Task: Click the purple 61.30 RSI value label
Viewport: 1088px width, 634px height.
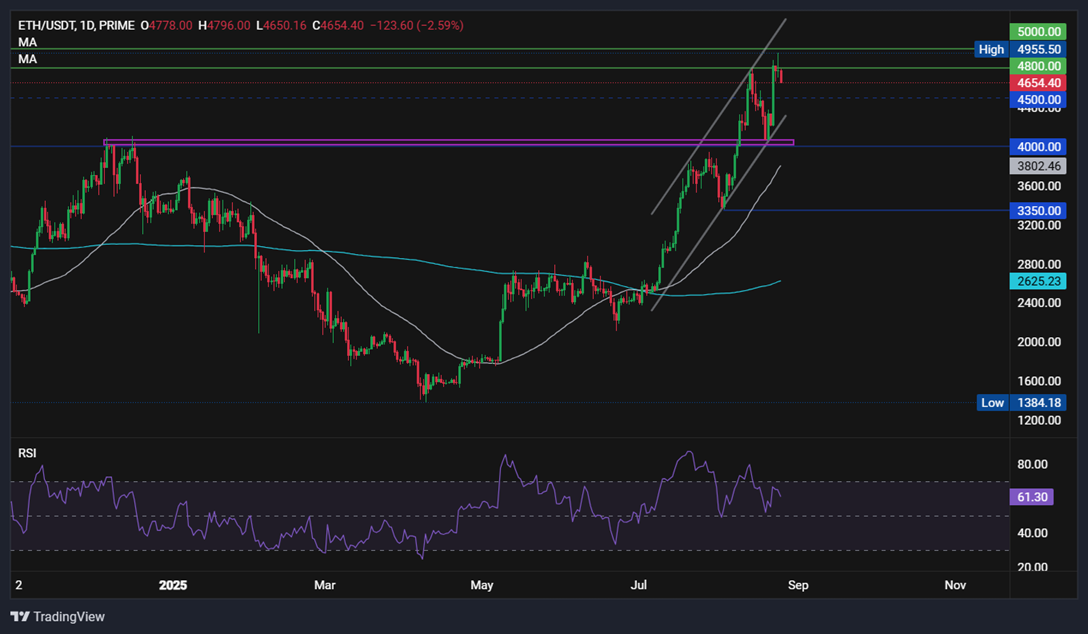Action: (1032, 497)
